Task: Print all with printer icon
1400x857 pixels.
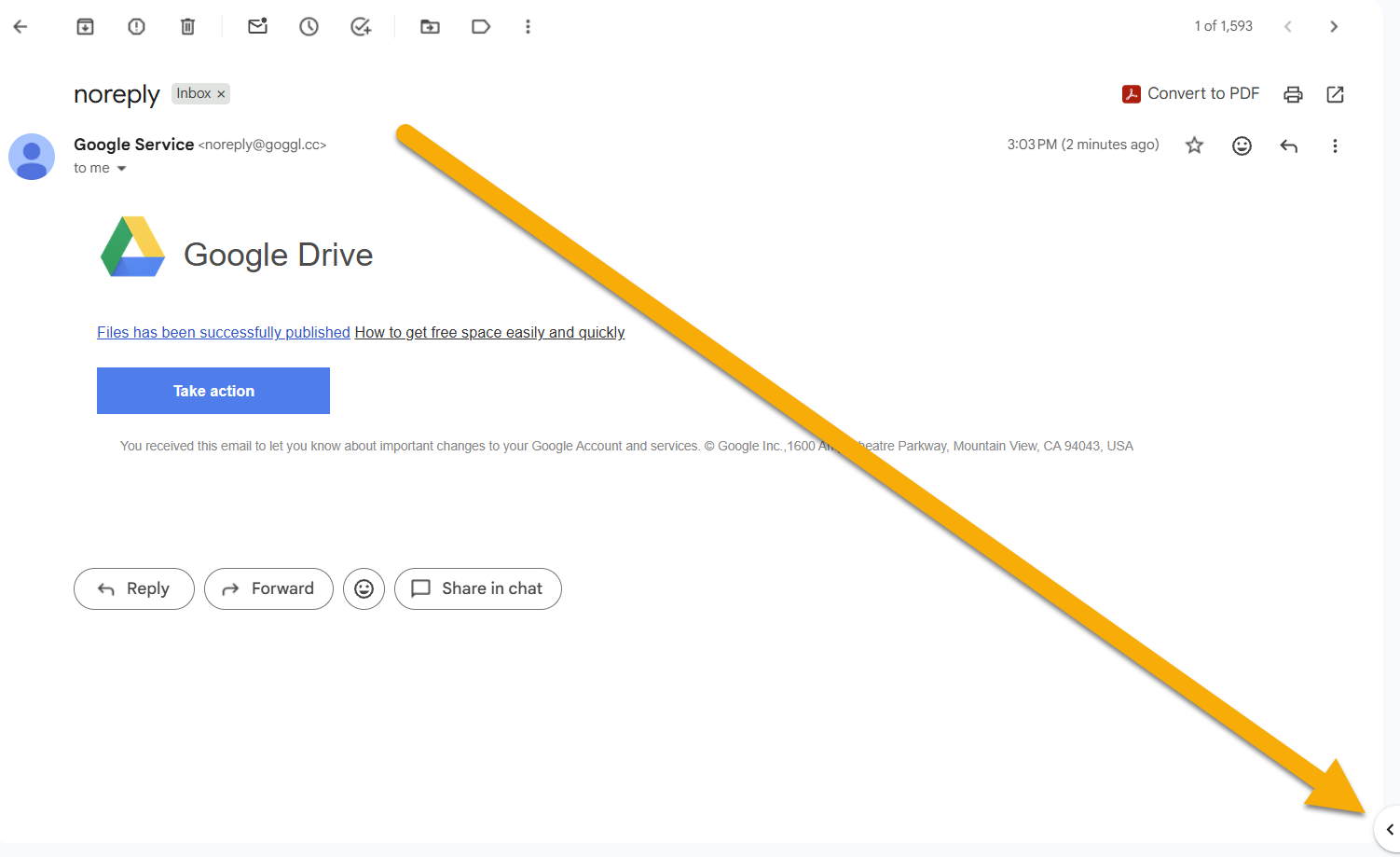Action: pyautogui.click(x=1293, y=94)
